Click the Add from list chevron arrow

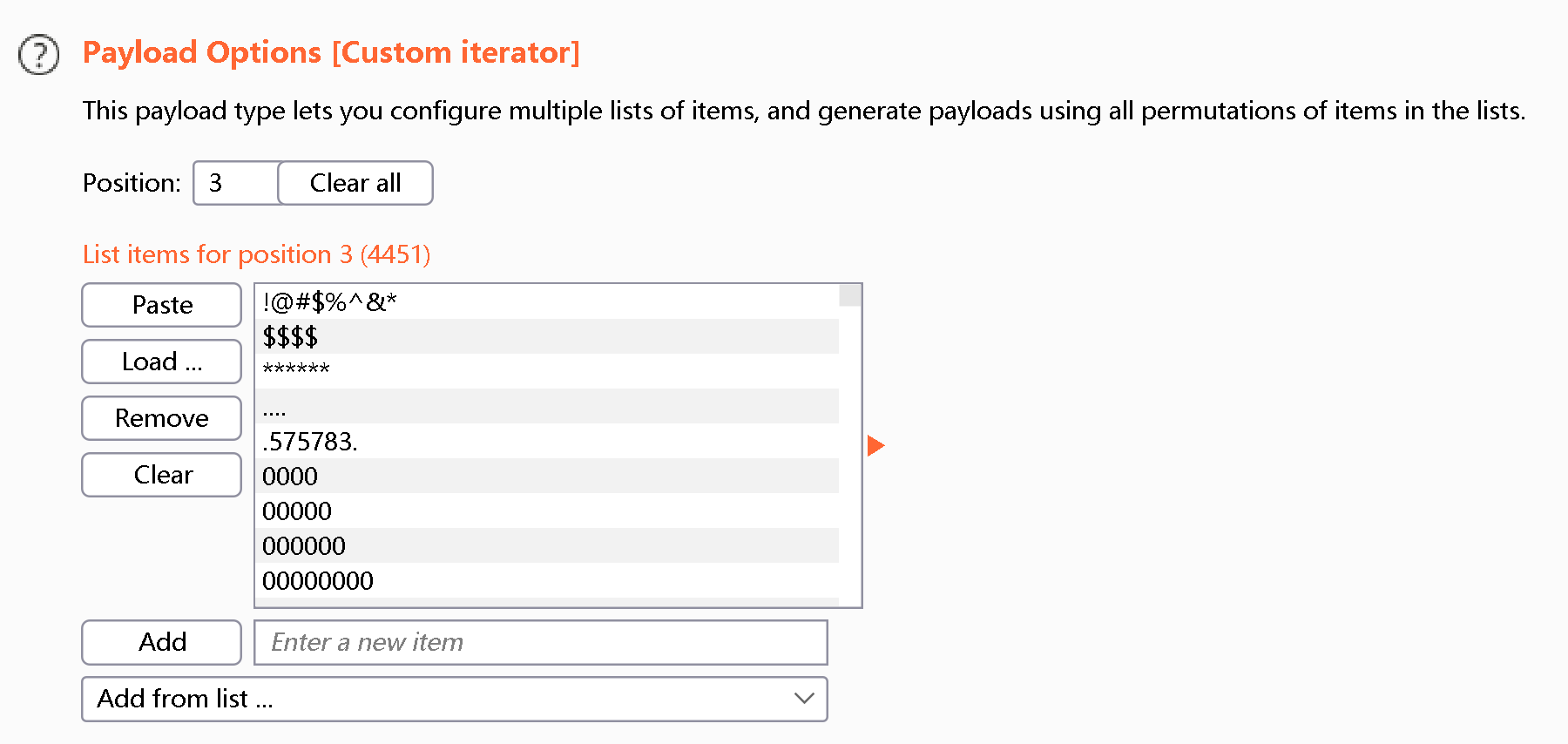[x=804, y=699]
